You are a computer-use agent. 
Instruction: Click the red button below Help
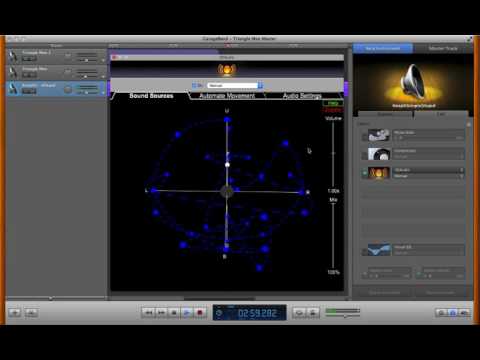click(333, 110)
